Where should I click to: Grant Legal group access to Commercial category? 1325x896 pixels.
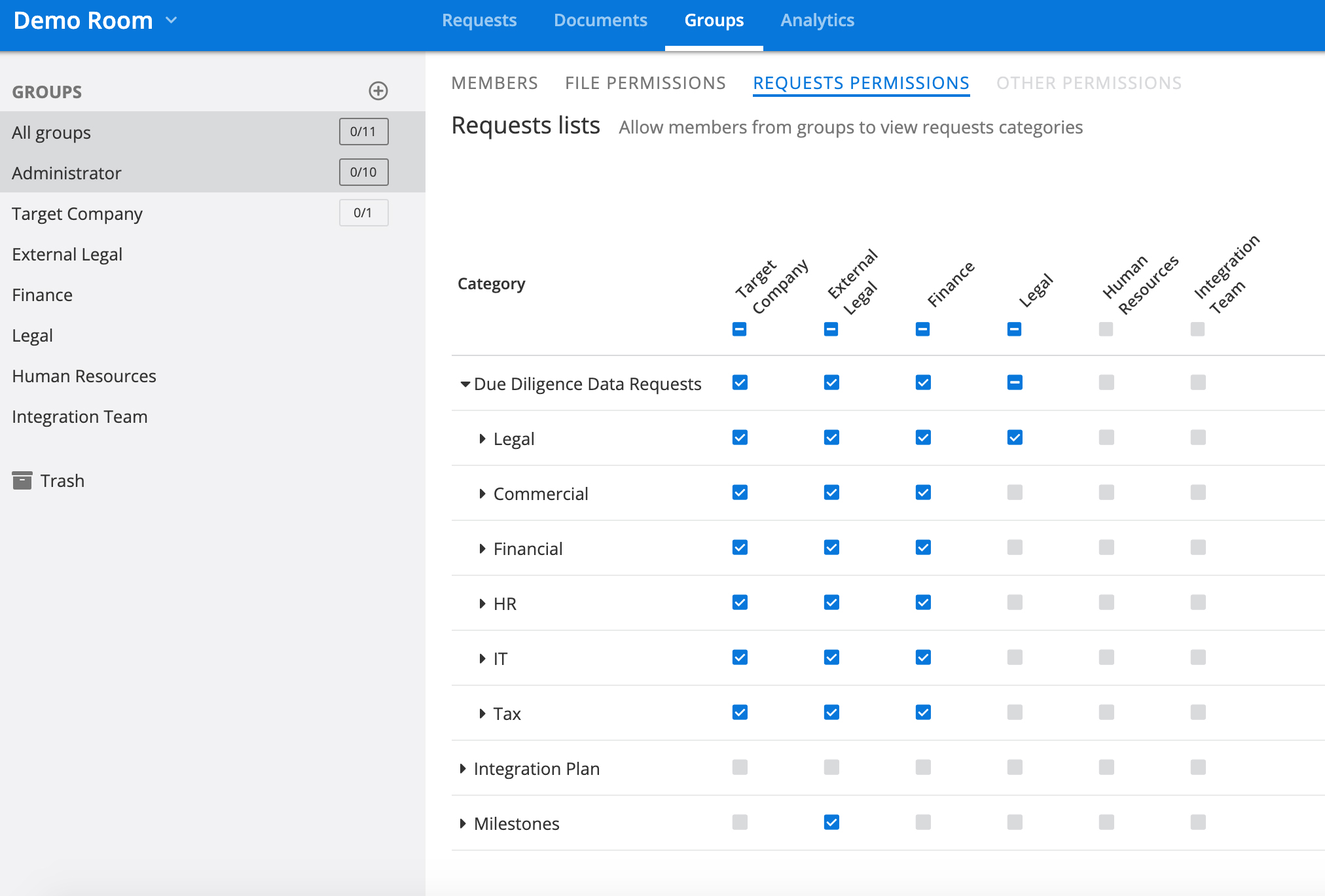point(1014,492)
